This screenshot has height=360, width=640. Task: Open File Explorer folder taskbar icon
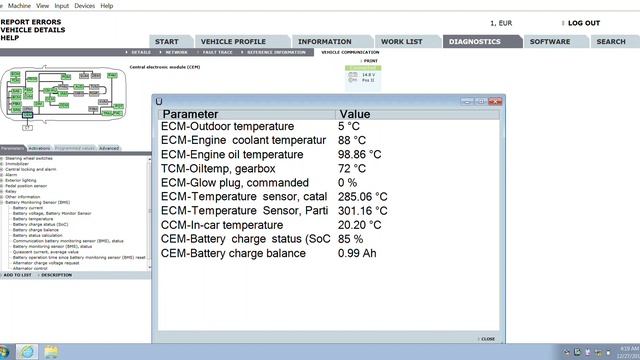click(x=51, y=352)
